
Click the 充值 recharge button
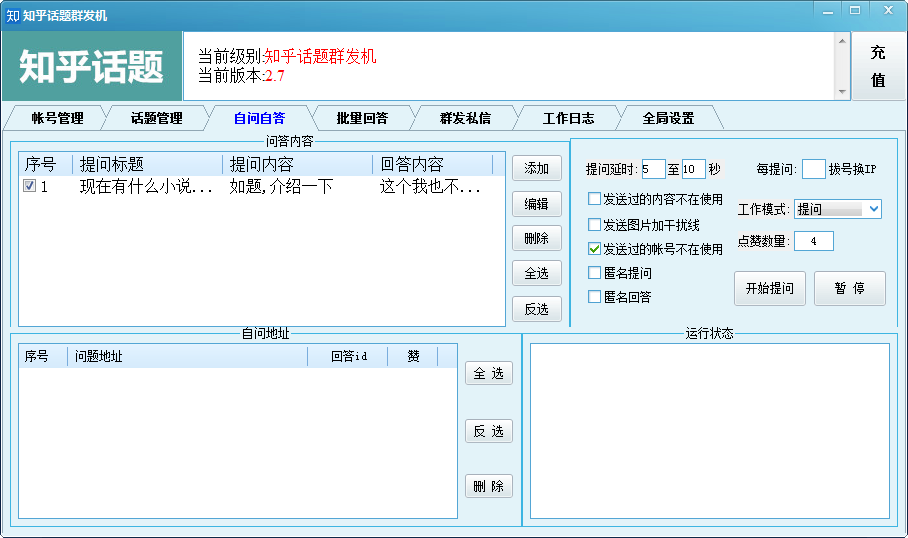pyautogui.click(x=878, y=66)
